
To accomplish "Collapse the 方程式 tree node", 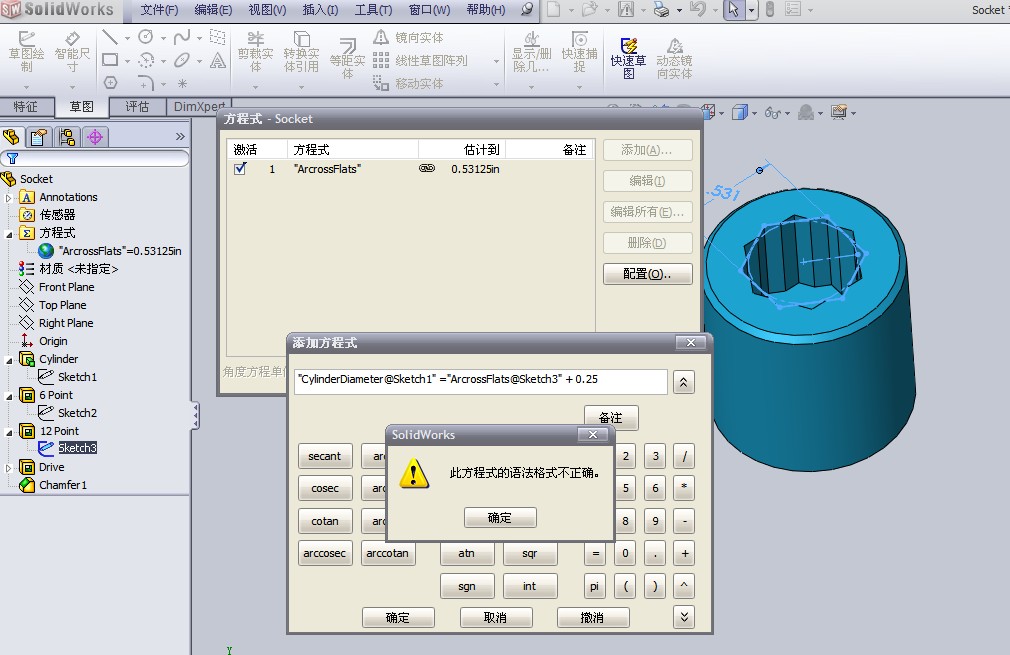I will tap(8, 234).
